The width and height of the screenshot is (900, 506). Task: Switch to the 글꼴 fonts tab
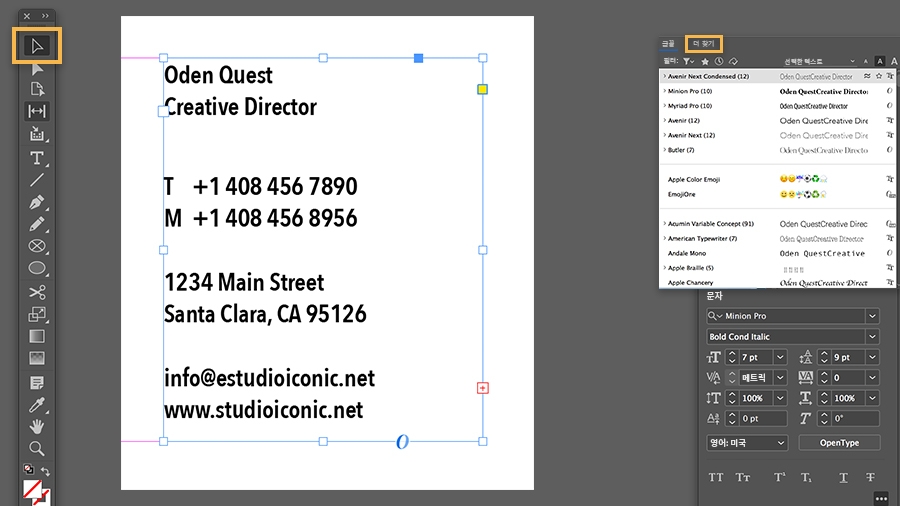[668, 44]
